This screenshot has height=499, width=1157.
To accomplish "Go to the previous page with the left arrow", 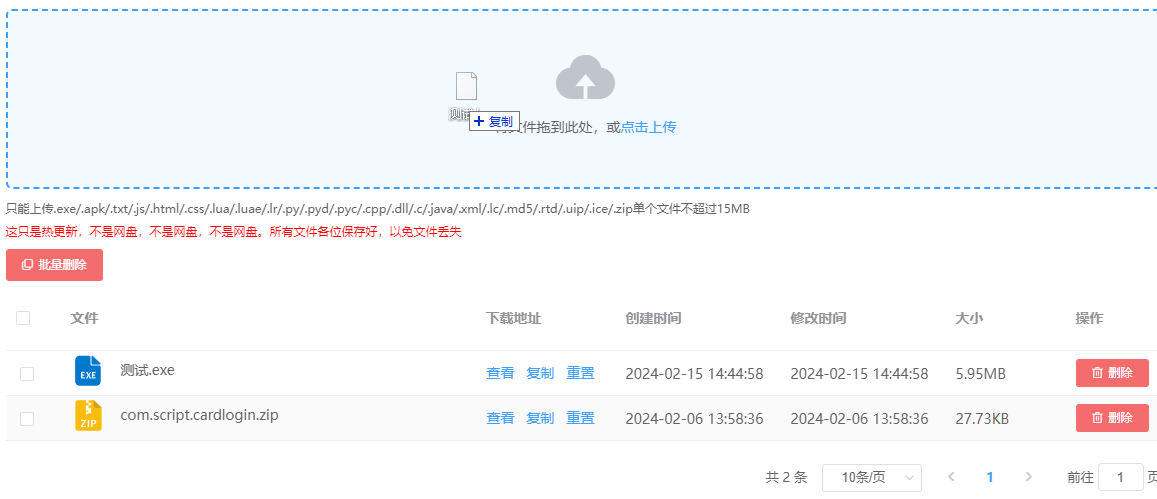I will point(952,477).
